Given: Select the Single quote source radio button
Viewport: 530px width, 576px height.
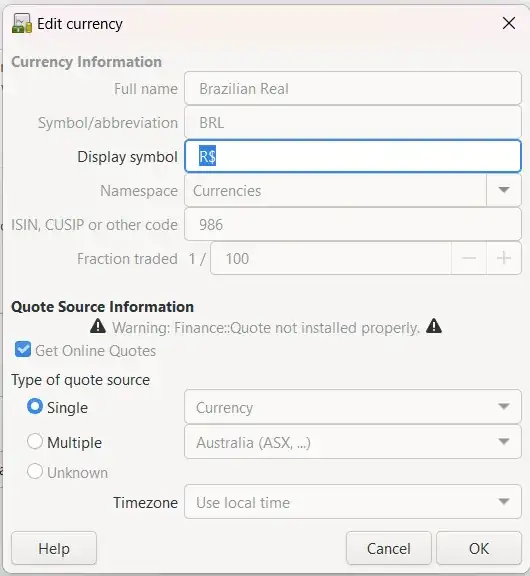Looking at the screenshot, I should (x=35, y=407).
